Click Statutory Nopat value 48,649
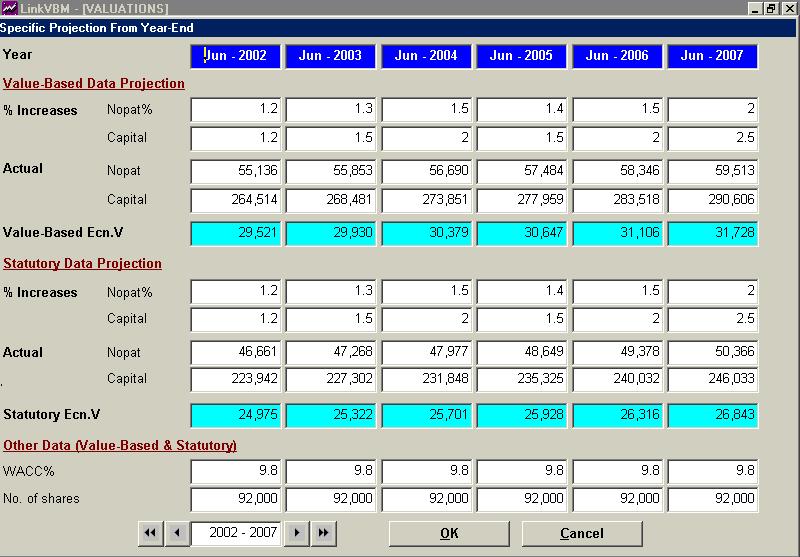This screenshot has width=800, height=557. click(x=521, y=352)
